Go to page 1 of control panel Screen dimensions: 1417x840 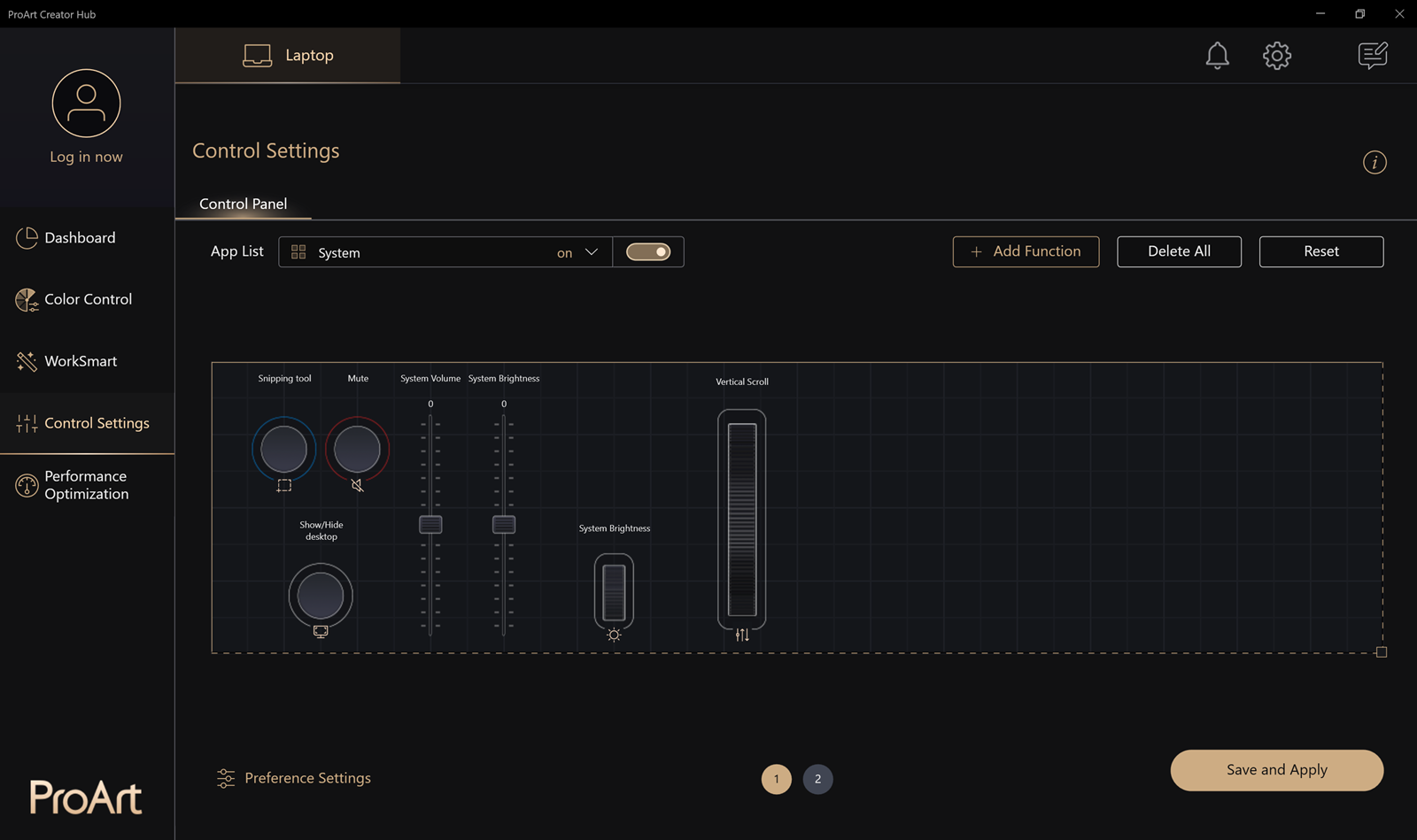(x=777, y=779)
